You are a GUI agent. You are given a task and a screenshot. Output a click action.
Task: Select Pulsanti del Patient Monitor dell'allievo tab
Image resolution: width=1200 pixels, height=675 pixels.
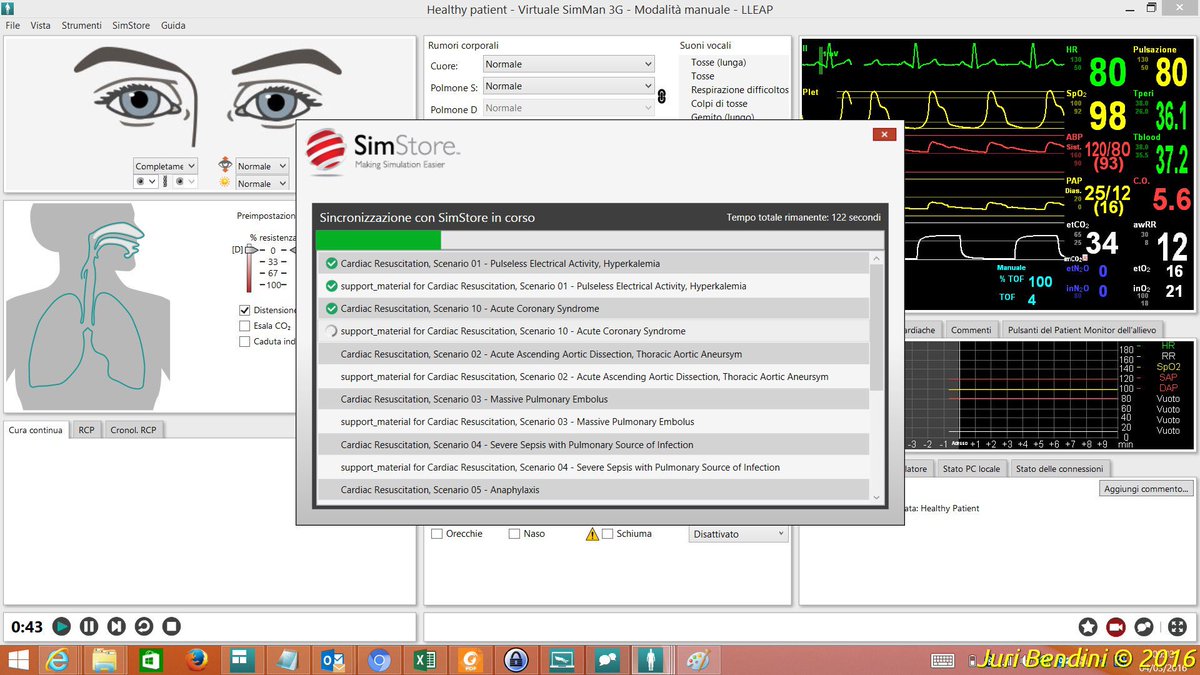(1081, 330)
